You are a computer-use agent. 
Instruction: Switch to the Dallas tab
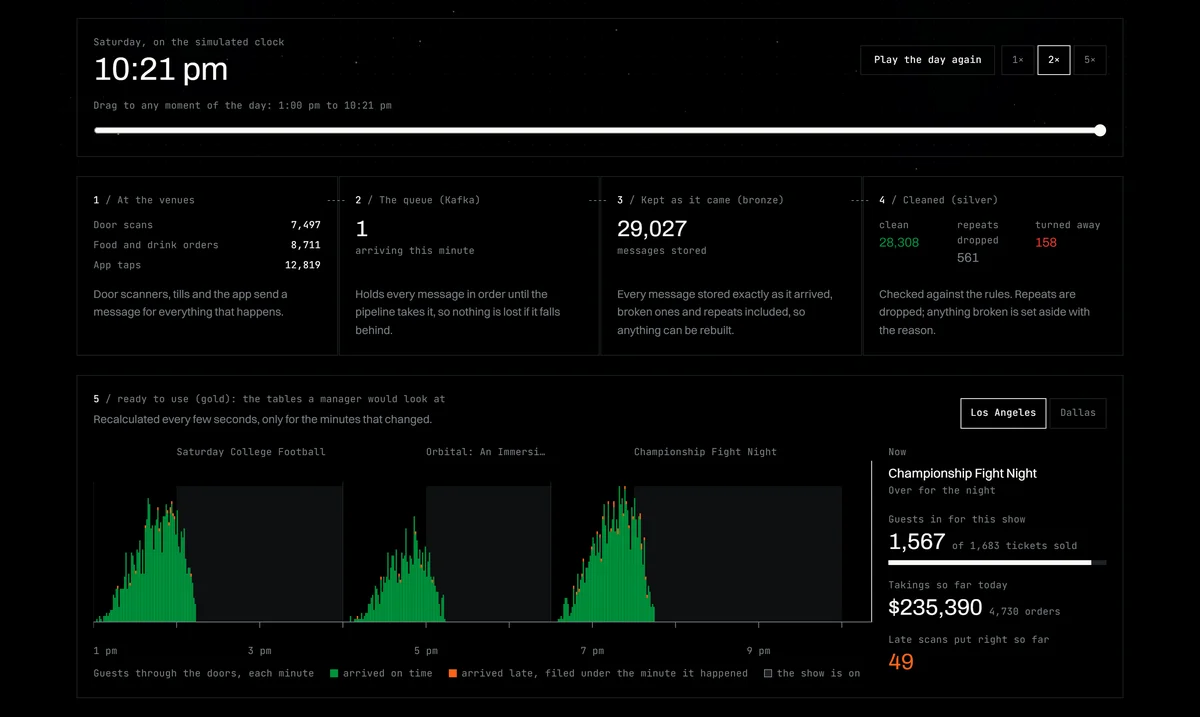click(1078, 413)
